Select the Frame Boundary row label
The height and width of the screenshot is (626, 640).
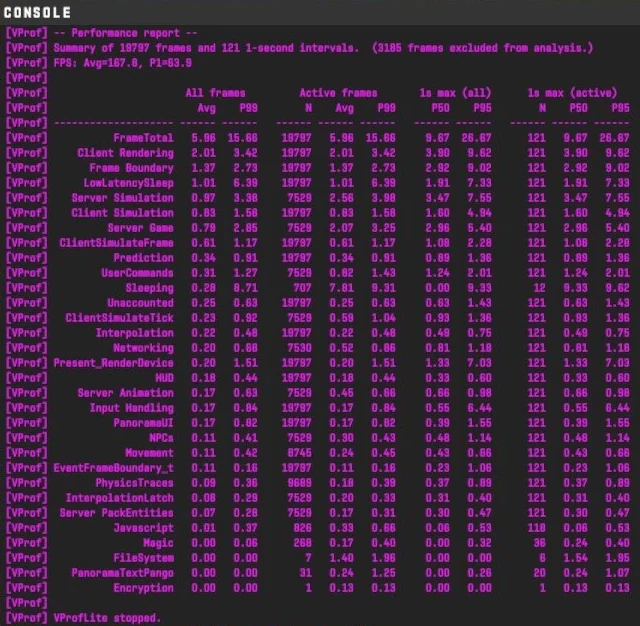click(131, 168)
